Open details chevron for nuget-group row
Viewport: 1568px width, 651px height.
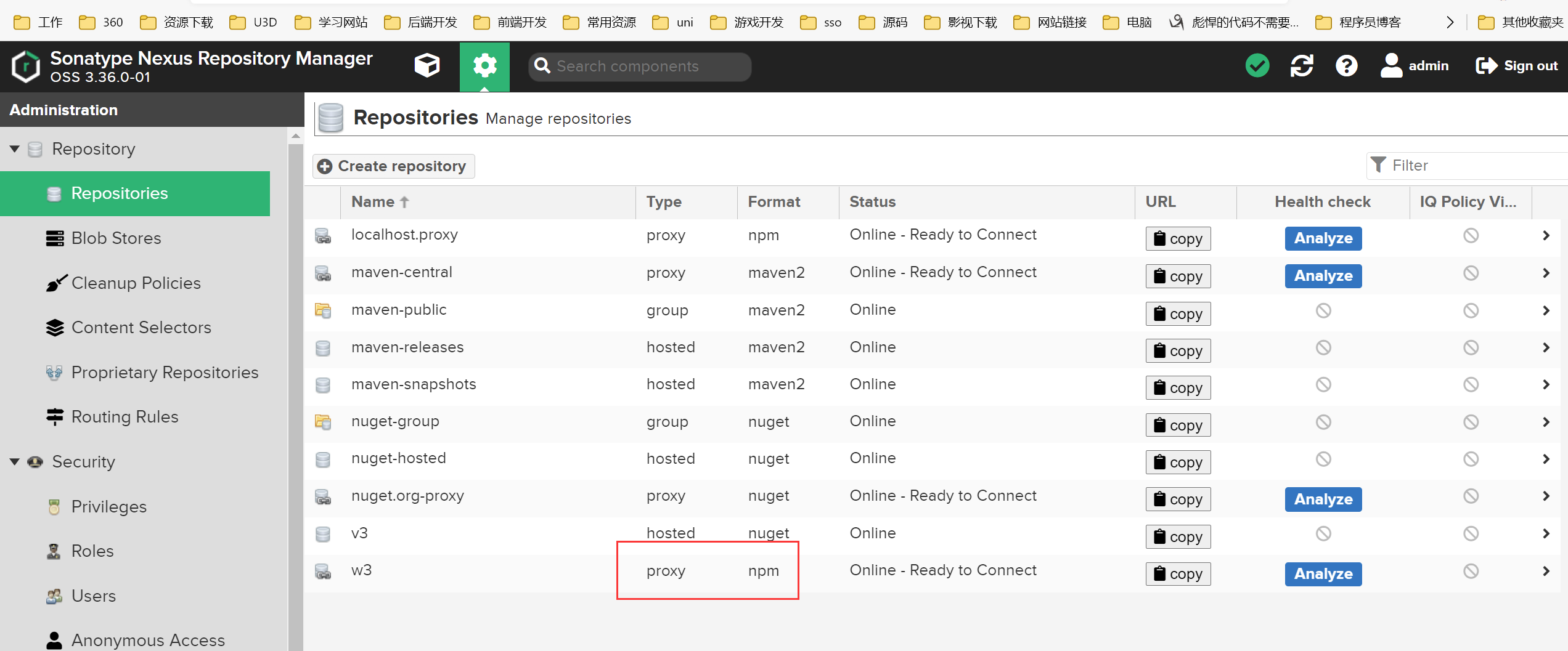click(1546, 422)
